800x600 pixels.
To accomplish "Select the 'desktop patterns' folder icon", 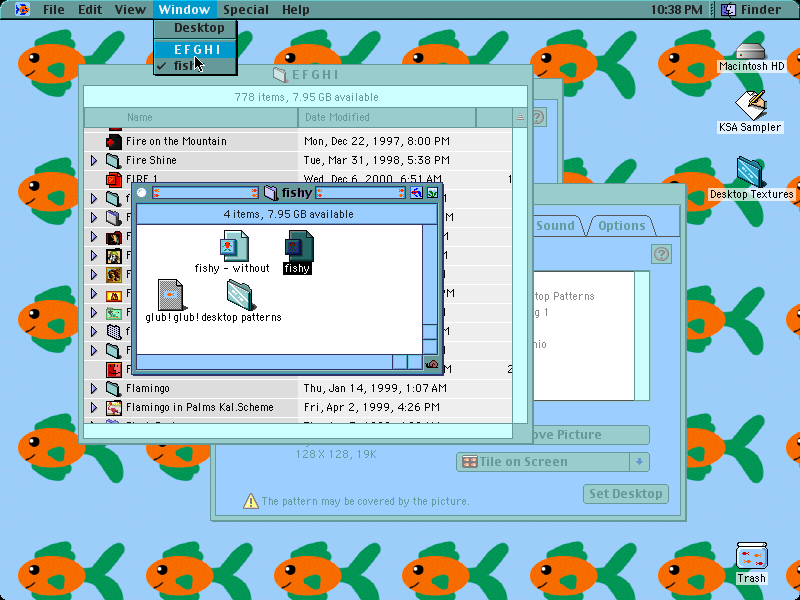I will (240, 294).
